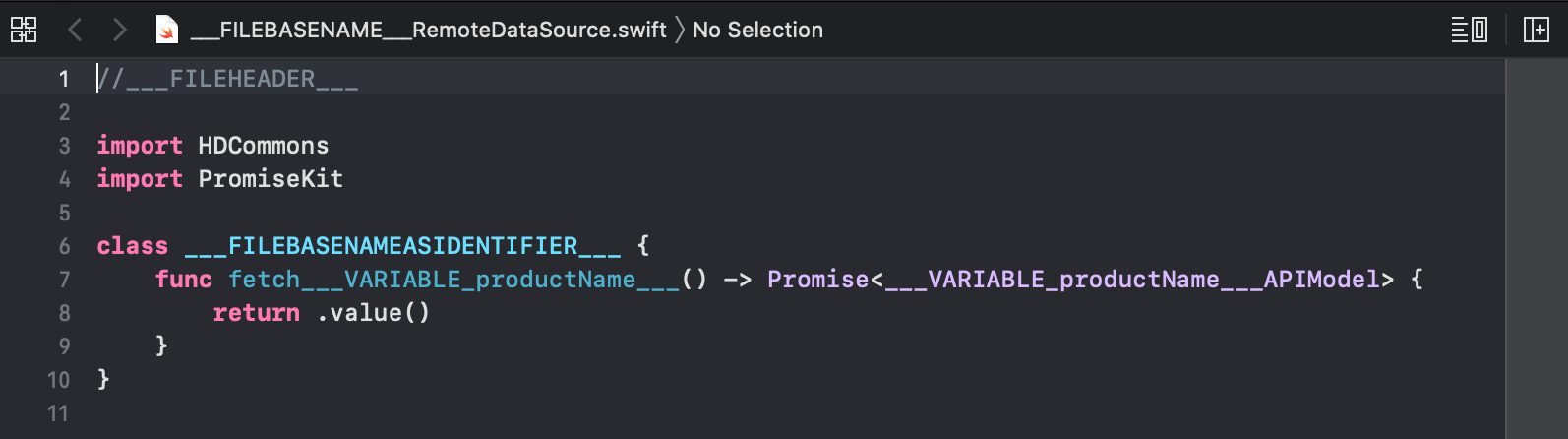Screen dimensions: 1568x439
Task: Go back to previous file
Action: point(75,30)
